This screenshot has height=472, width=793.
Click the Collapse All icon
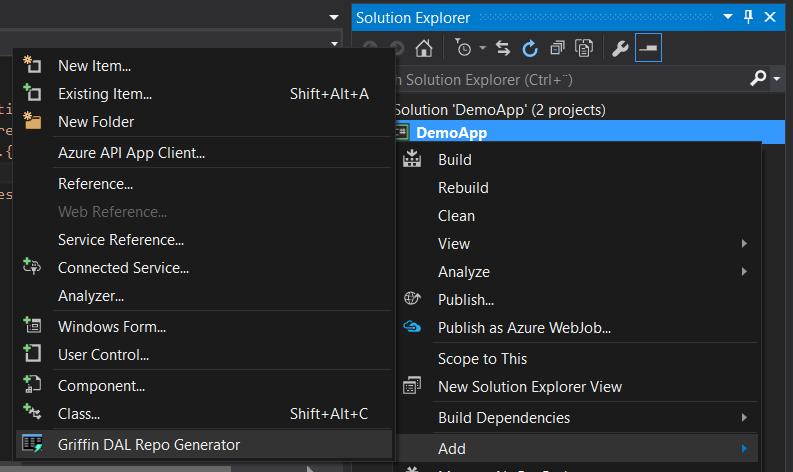(x=557, y=48)
